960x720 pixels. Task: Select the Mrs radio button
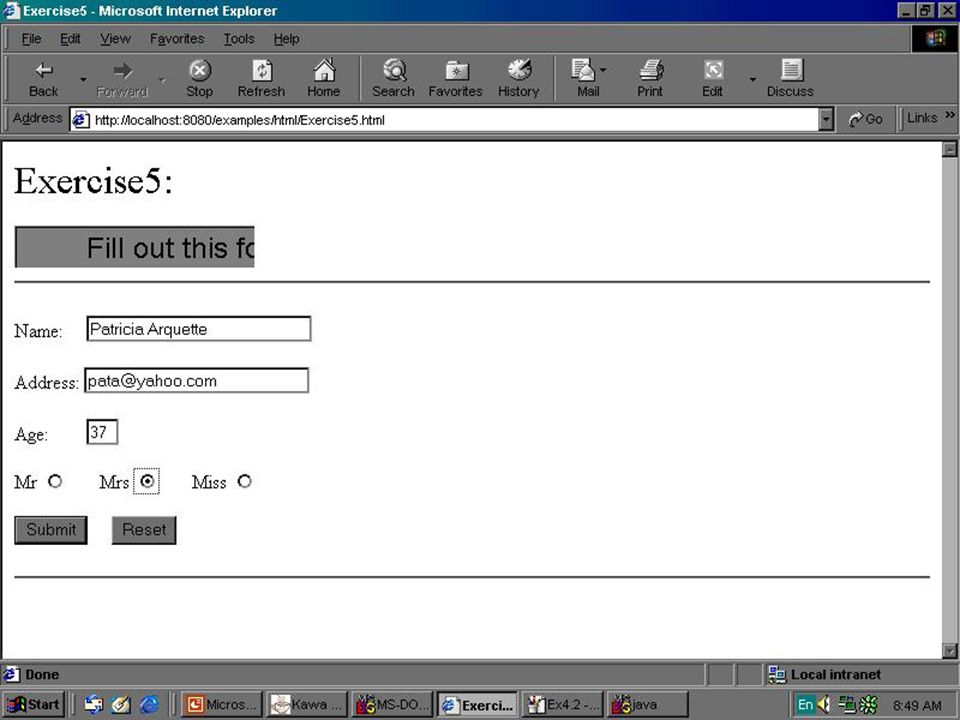pyautogui.click(x=147, y=481)
